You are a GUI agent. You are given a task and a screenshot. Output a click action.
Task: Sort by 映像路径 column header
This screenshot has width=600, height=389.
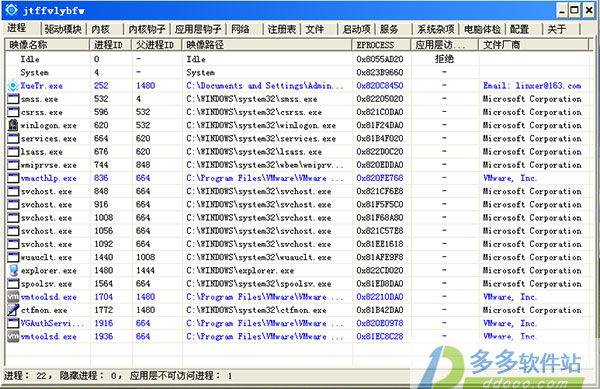point(267,45)
